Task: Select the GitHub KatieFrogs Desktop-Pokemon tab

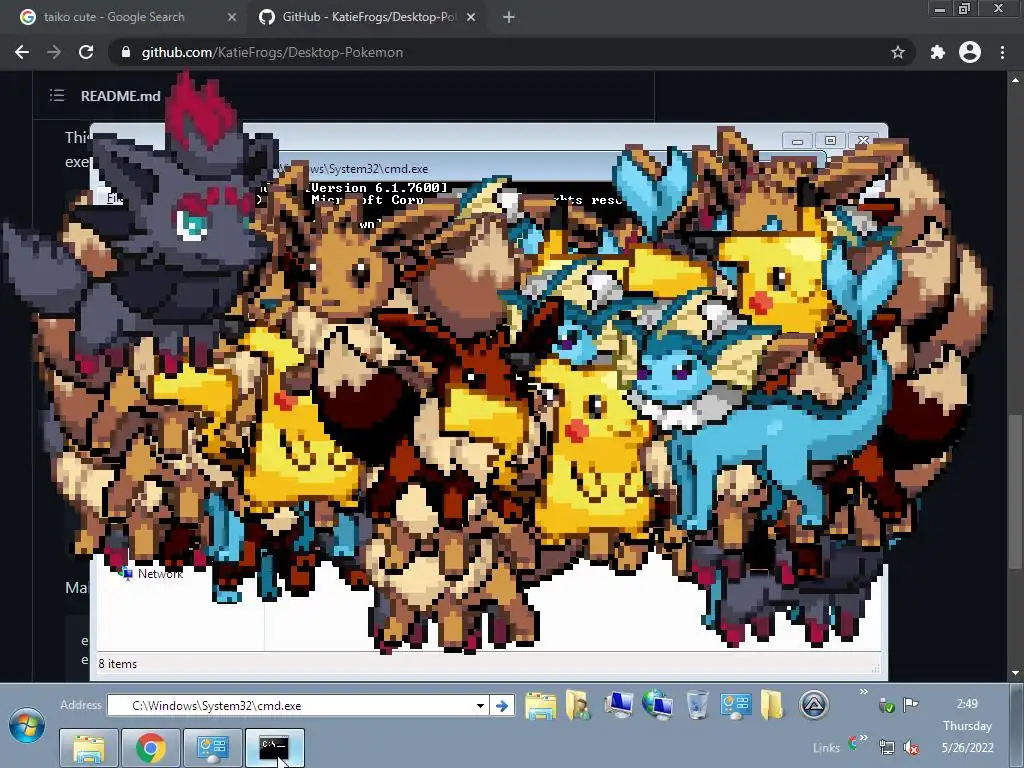Action: click(x=368, y=17)
